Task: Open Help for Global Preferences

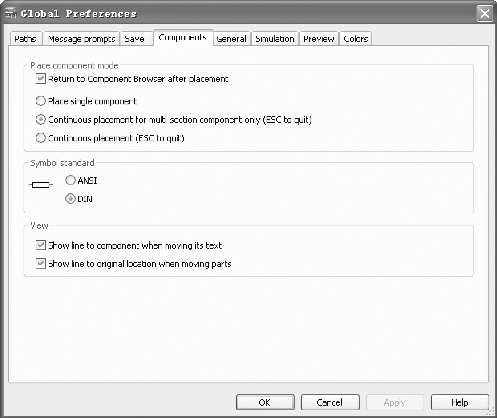Action: 460,402
